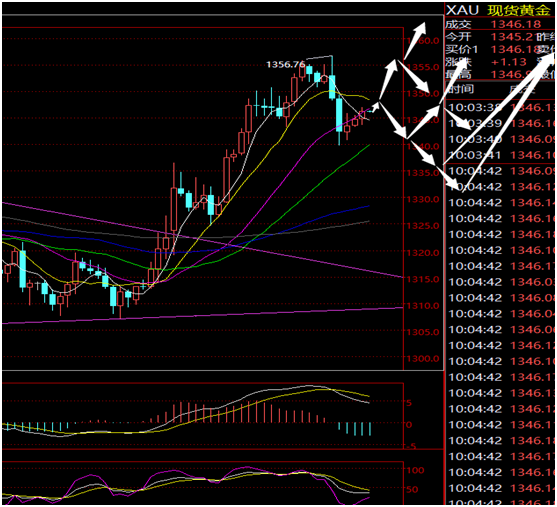Select the tick row timed 10:03:39
Screen dimensions: 557x507
tap(501, 123)
